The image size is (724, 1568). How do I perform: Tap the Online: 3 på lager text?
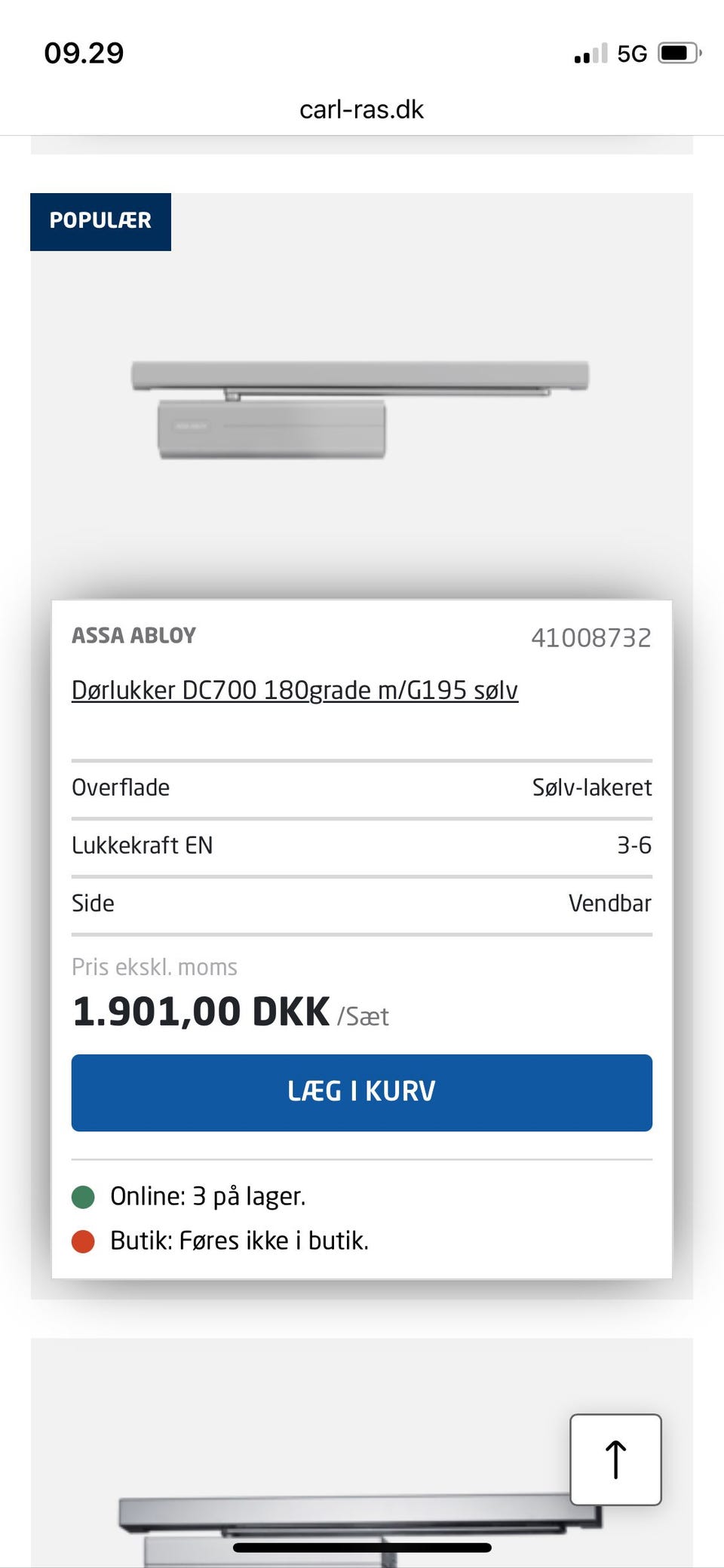coord(208,1196)
